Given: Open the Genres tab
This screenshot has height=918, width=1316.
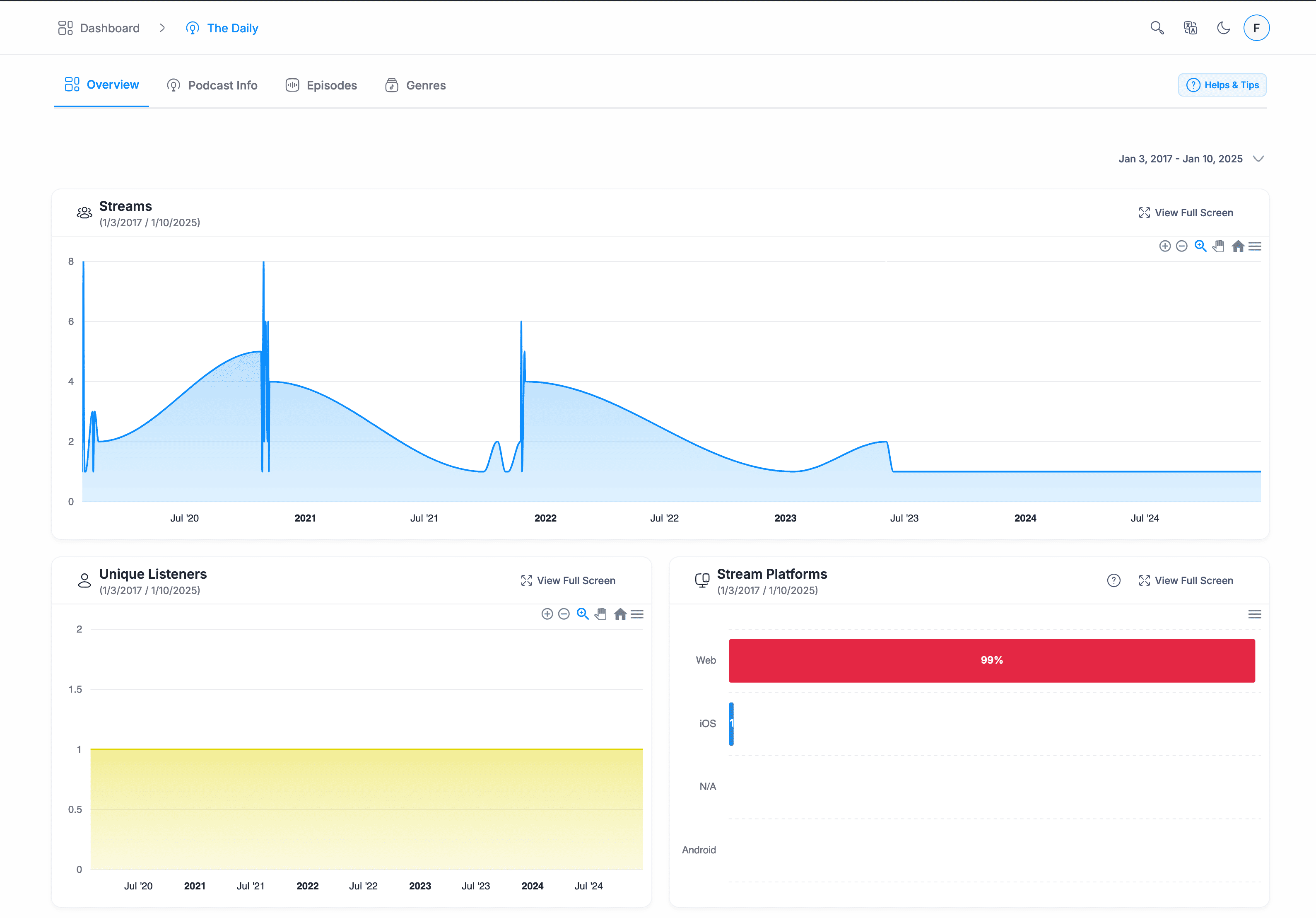Looking at the screenshot, I should pos(416,85).
